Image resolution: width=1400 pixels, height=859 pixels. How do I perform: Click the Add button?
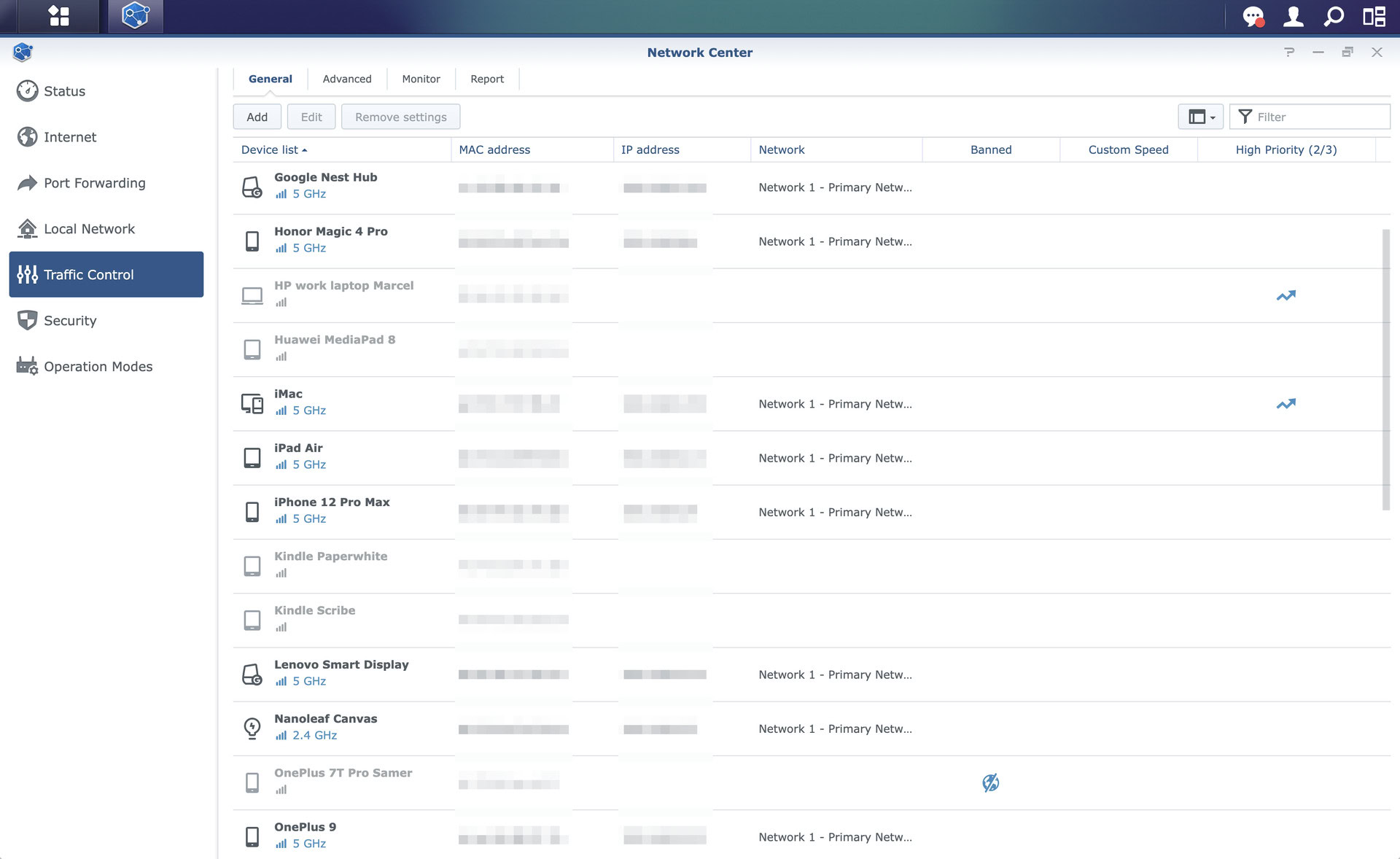coord(257,117)
